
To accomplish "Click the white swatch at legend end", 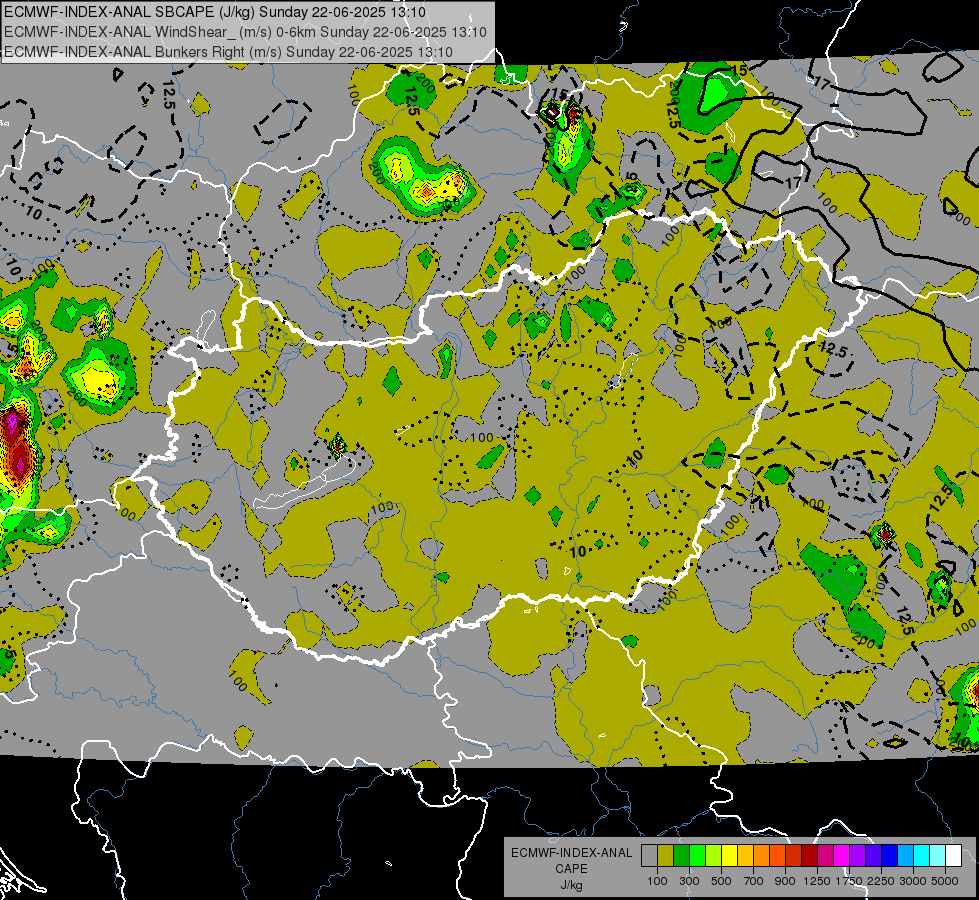I will (x=953, y=855).
